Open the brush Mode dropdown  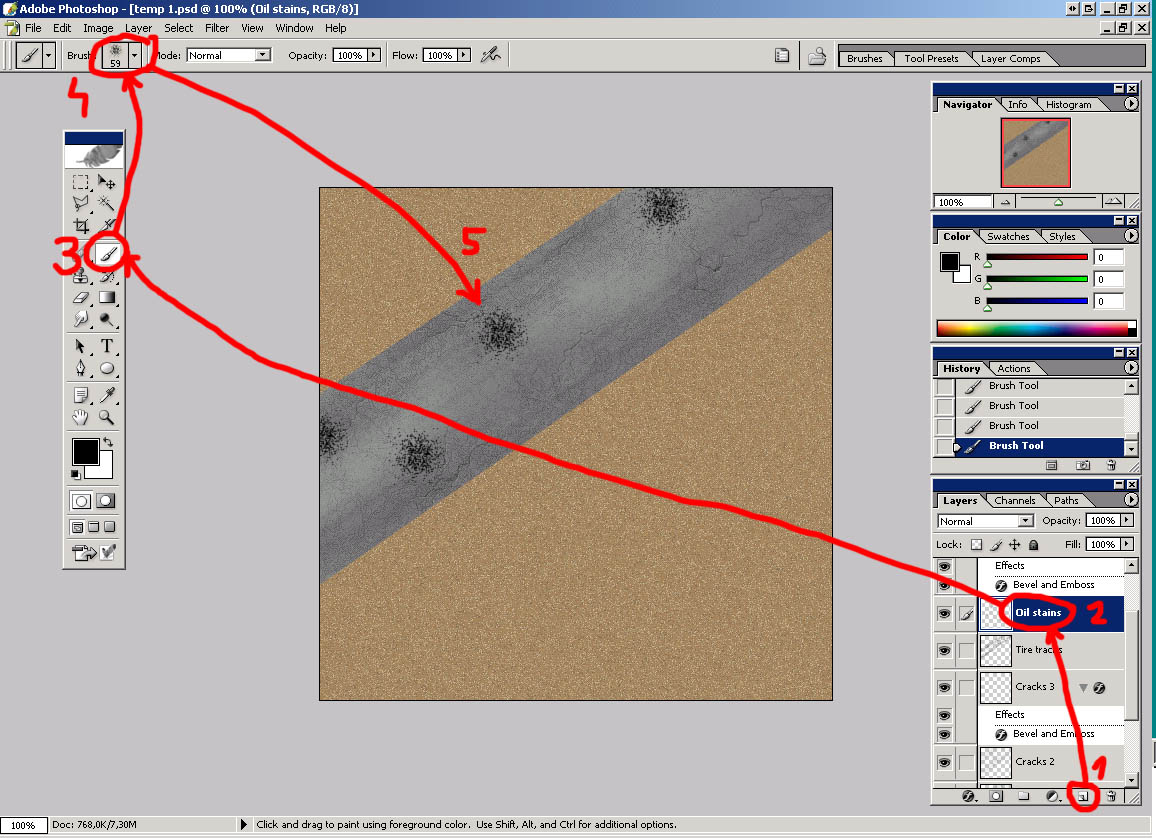pyautogui.click(x=262, y=56)
